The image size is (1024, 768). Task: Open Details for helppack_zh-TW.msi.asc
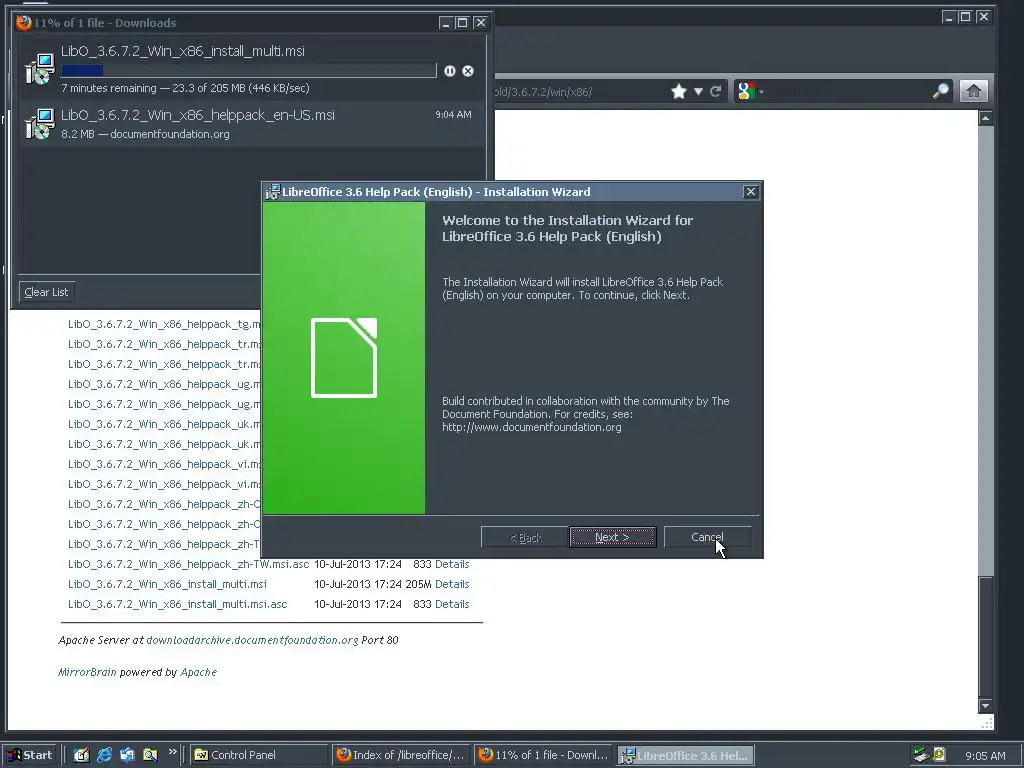coord(452,564)
